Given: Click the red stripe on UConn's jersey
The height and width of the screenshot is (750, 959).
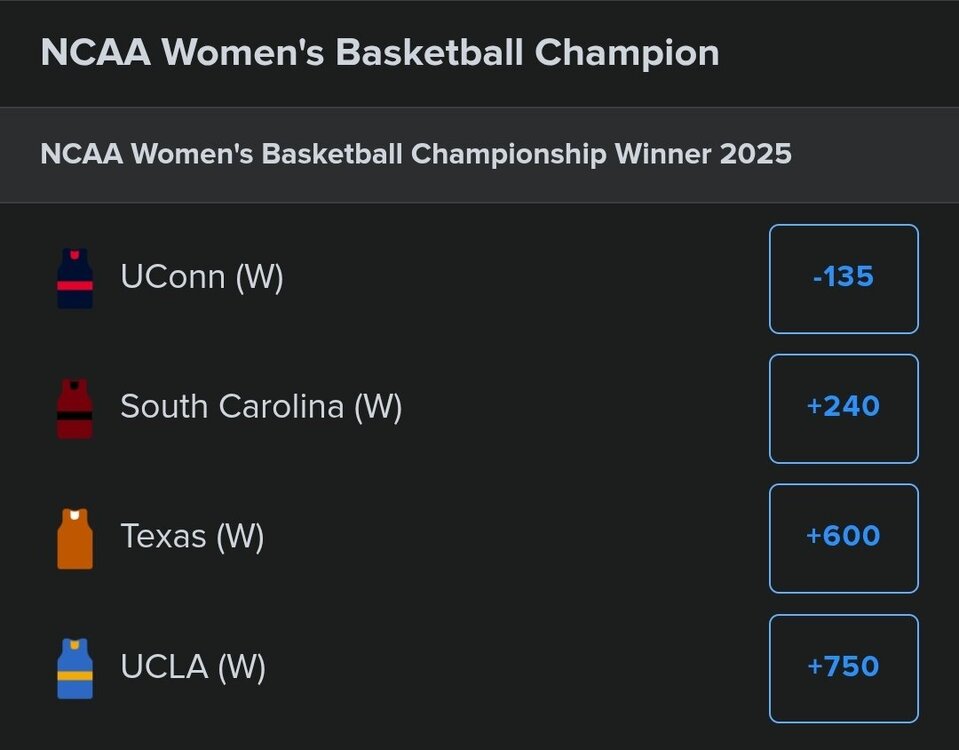Looking at the screenshot, I should 75,285.
